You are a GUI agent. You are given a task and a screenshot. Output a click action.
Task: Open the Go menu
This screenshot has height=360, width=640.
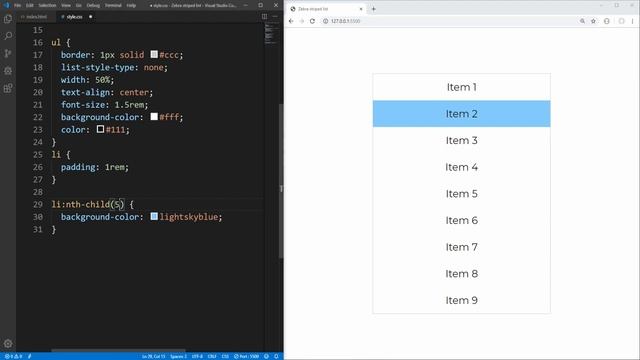(79, 5)
